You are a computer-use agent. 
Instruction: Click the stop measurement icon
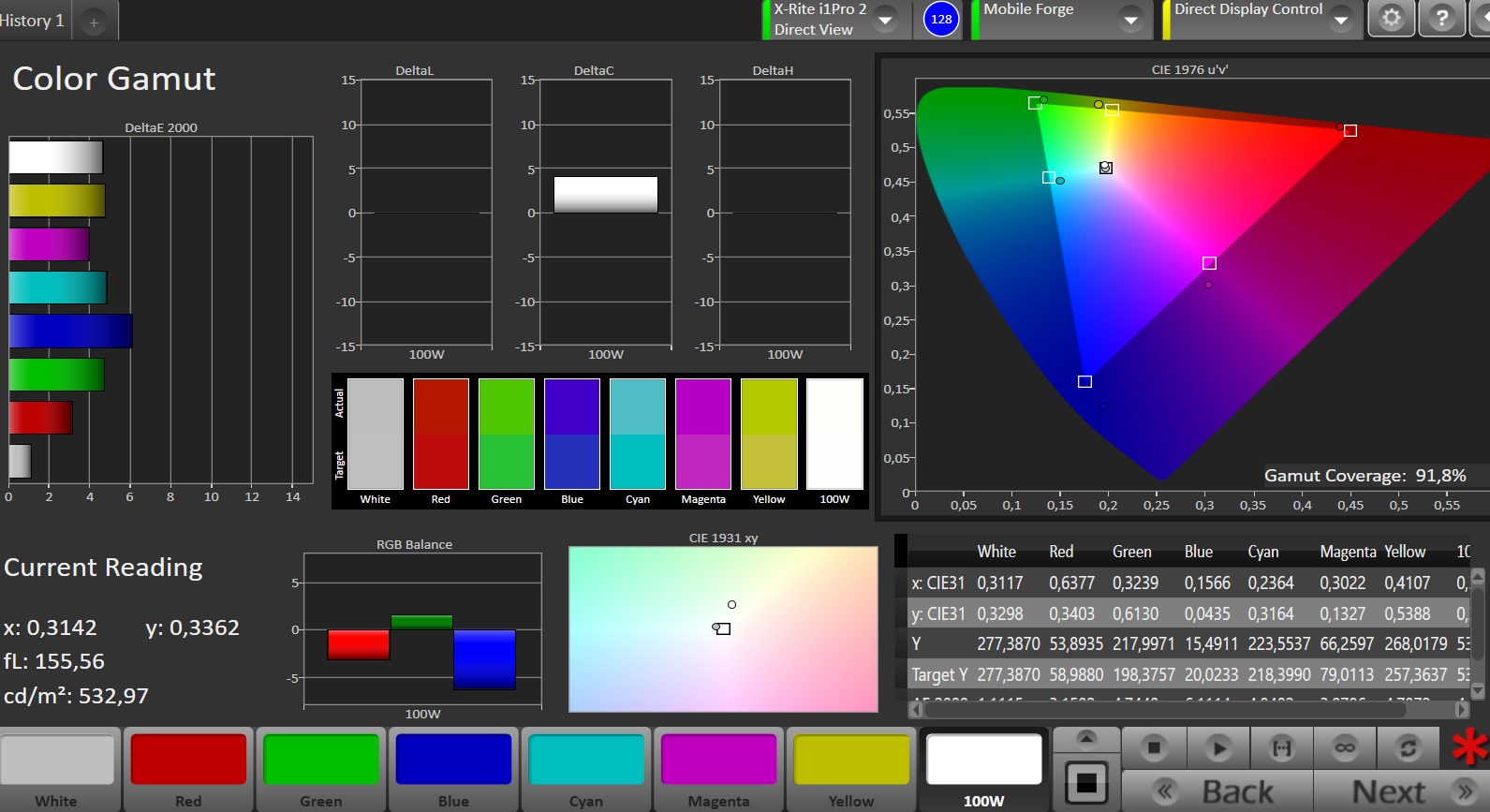click(1154, 747)
